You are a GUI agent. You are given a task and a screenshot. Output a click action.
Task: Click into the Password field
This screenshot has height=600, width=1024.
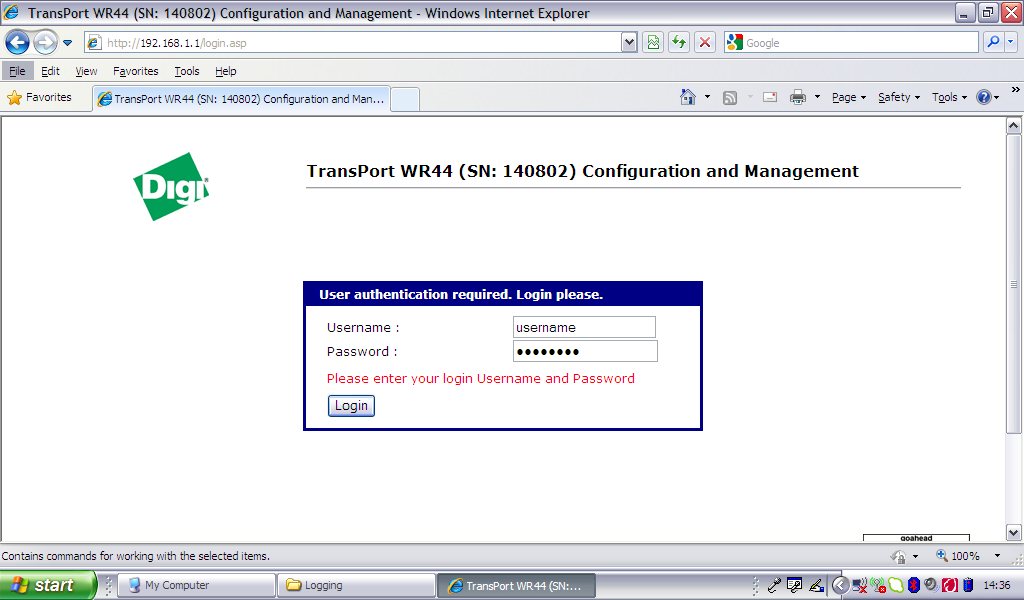584,351
